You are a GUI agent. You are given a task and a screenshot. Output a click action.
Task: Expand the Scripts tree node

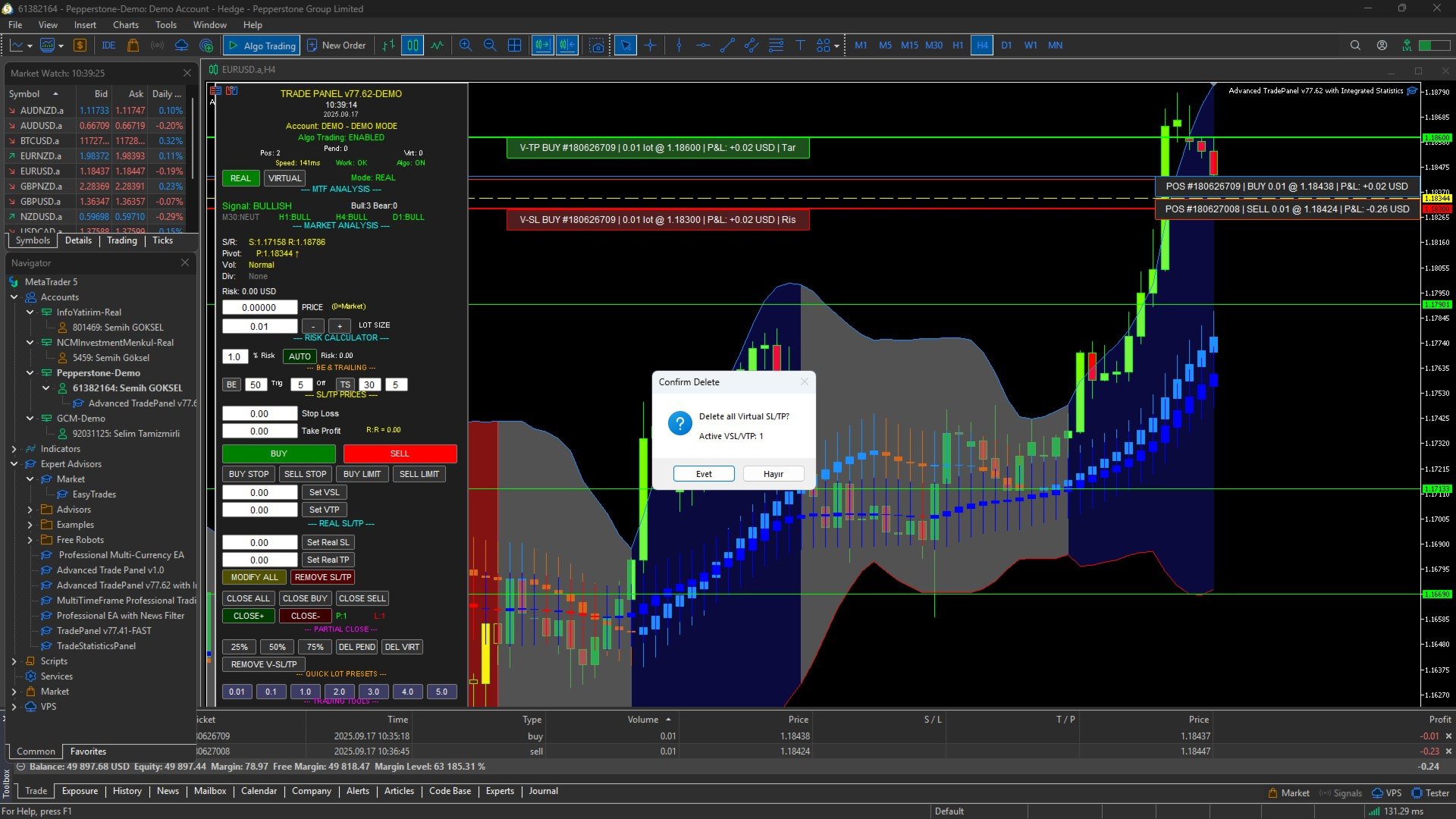point(14,661)
